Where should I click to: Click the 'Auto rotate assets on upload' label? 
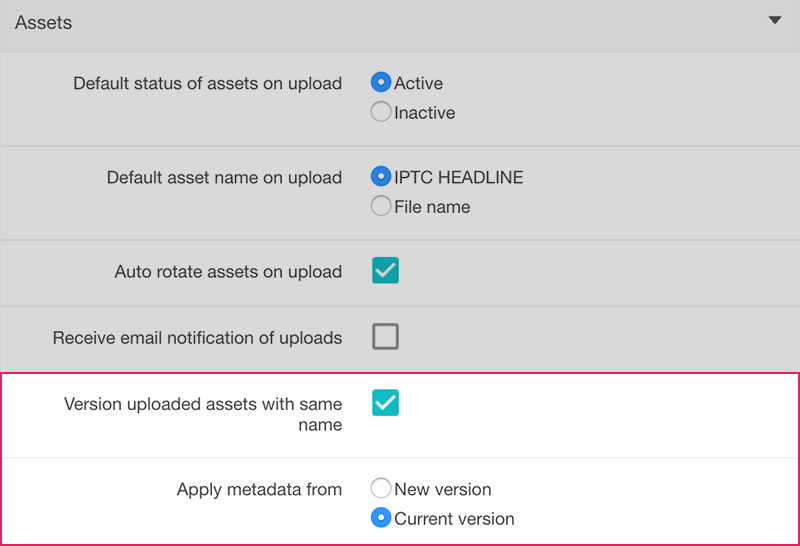coord(228,271)
